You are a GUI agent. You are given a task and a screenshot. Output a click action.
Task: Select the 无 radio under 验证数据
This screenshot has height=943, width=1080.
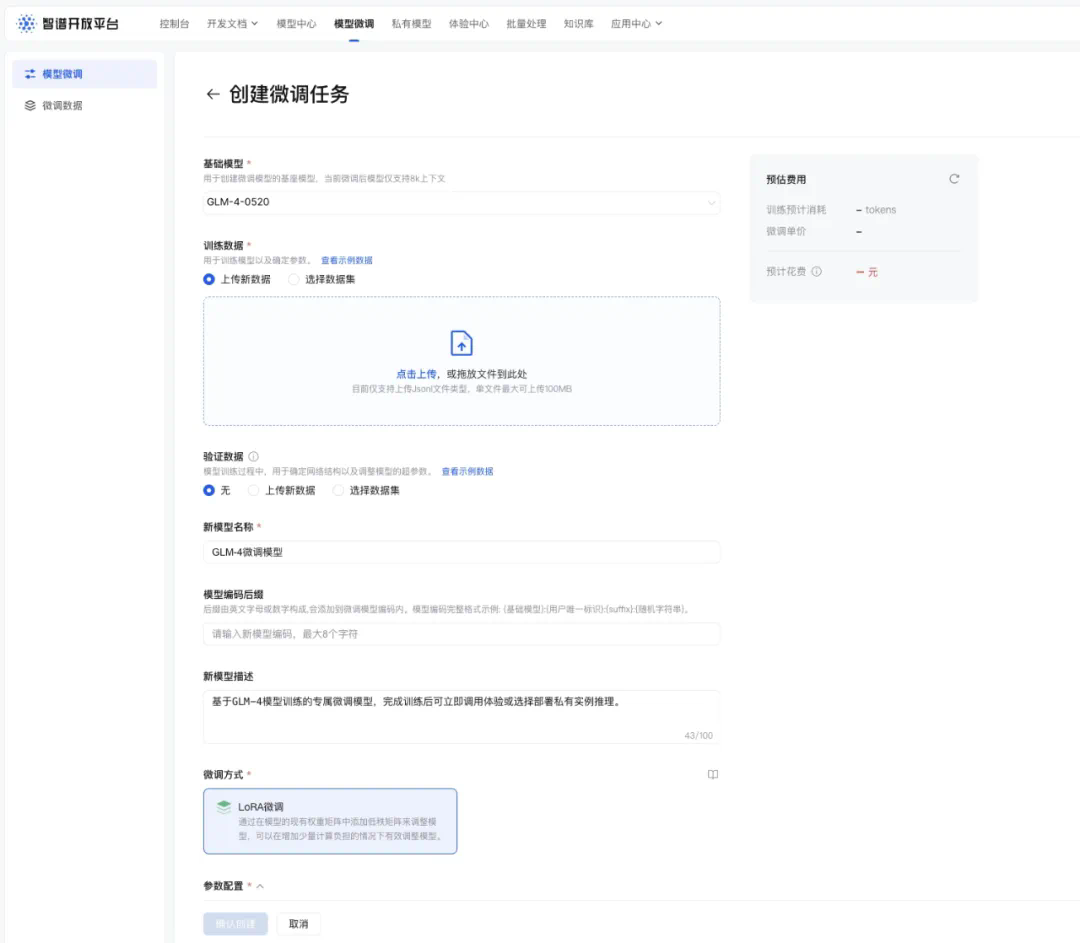(x=209, y=491)
